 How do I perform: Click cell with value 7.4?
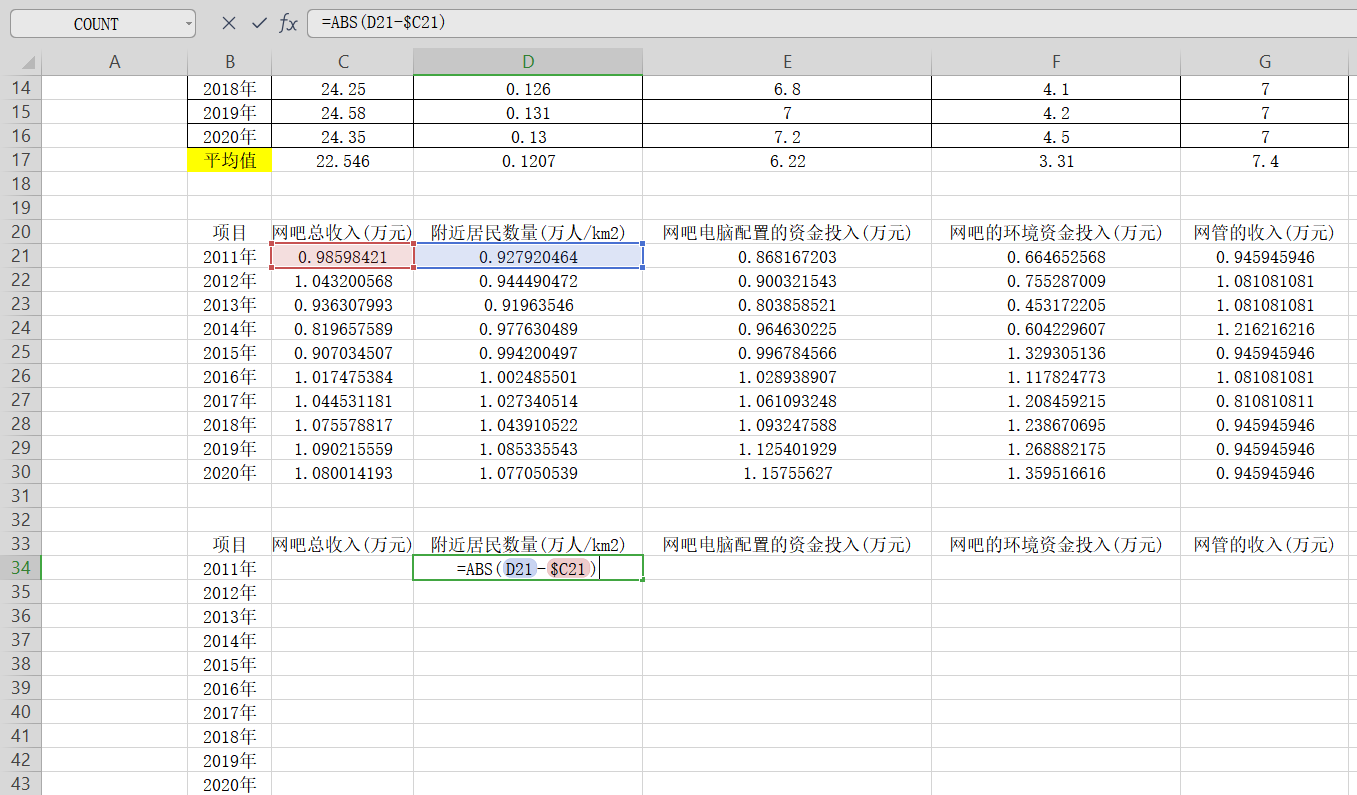[x=1266, y=160]
